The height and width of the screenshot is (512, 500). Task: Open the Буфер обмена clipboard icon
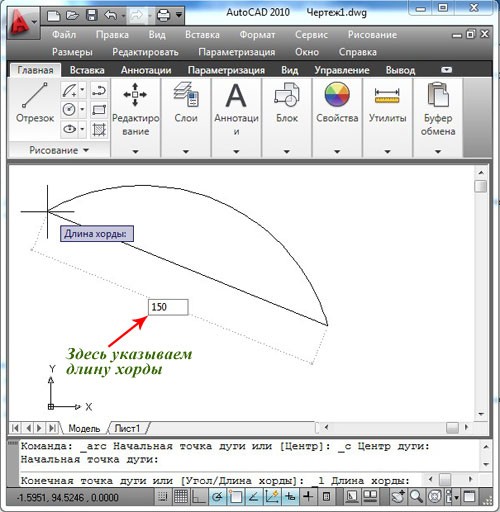coord(438,95)
